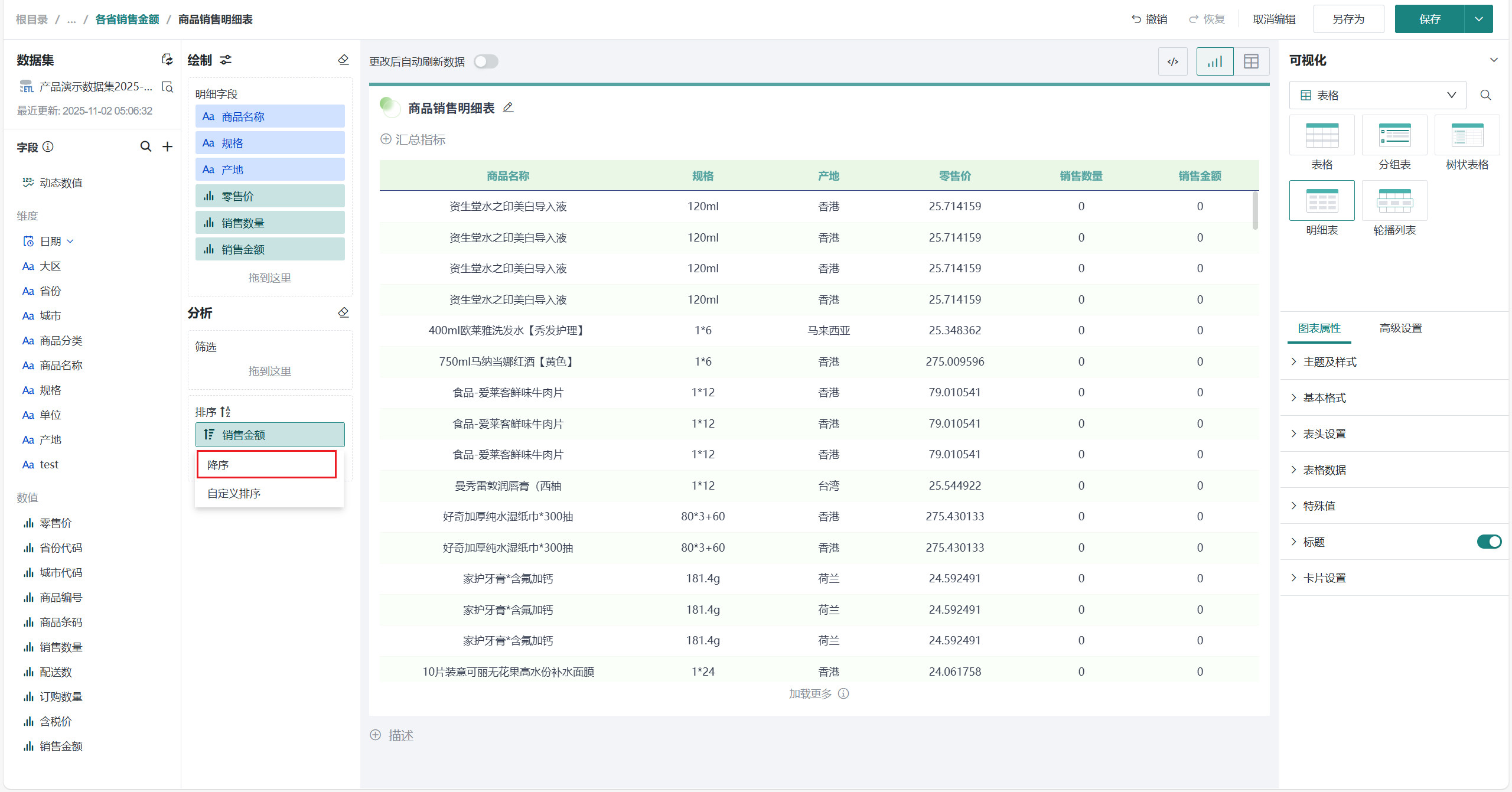Image resolution: width=1512 pixels, height=792 pixels.
Task: Choose 自定义排序 from the sort menu
Action: click(234, 493)
